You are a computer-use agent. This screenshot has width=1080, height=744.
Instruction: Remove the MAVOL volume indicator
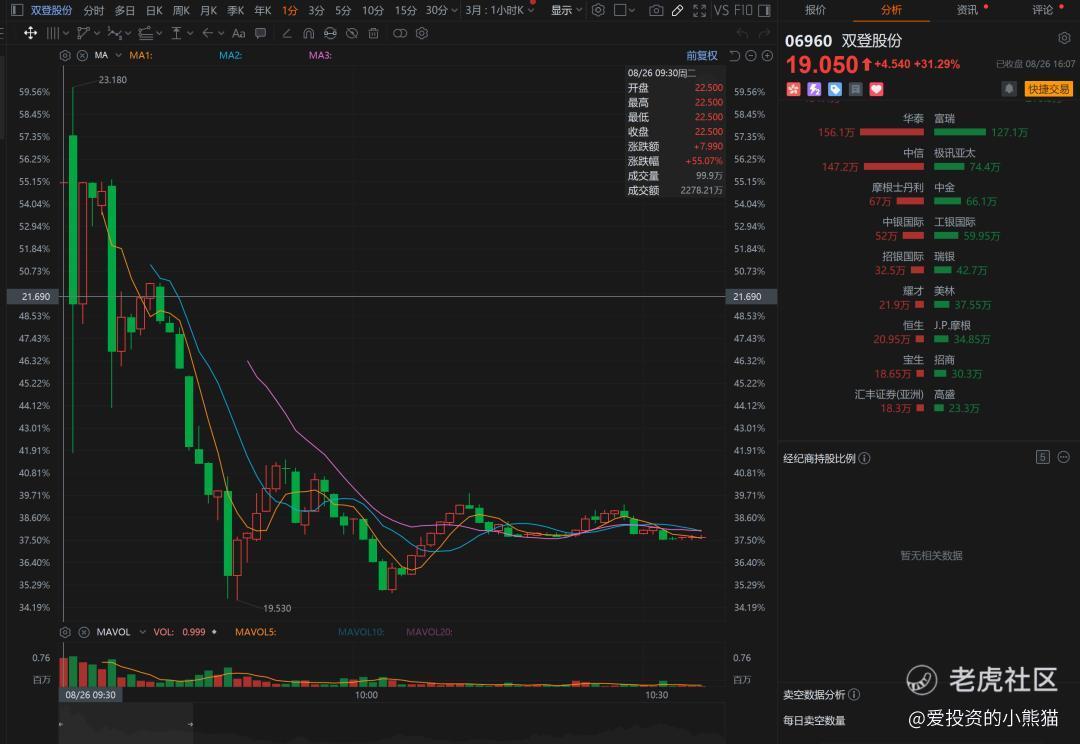coord(83,632)
